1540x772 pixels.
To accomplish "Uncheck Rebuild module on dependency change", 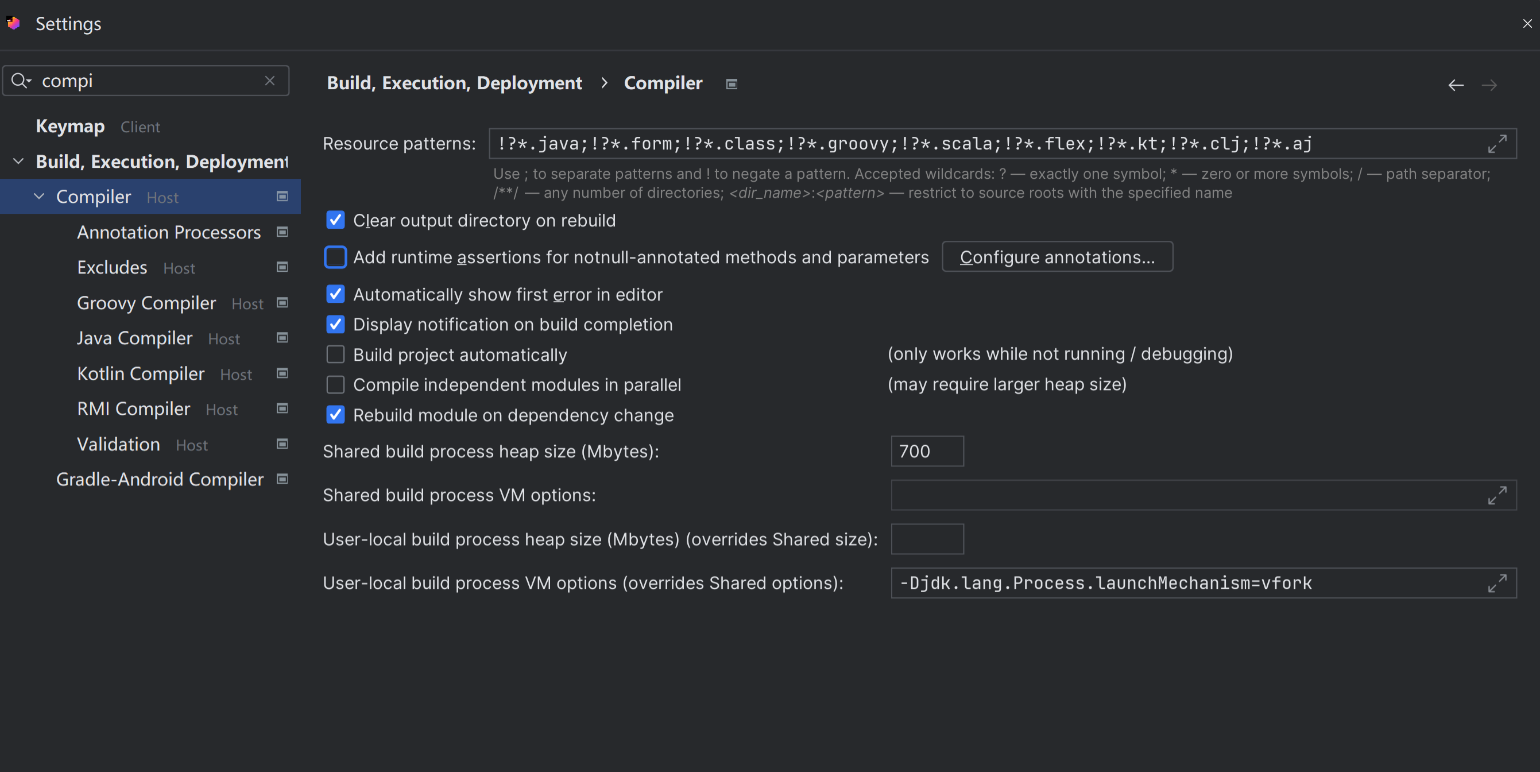I will pyautogui.click(x=336, y=415).
